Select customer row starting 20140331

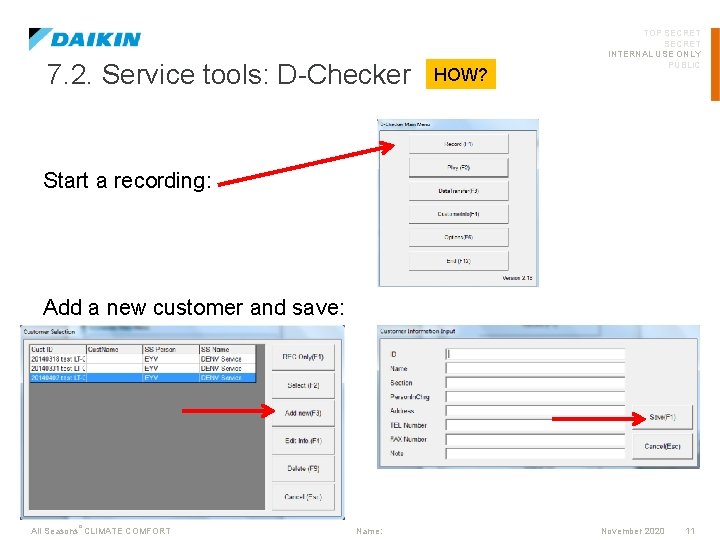coord(142,368)
